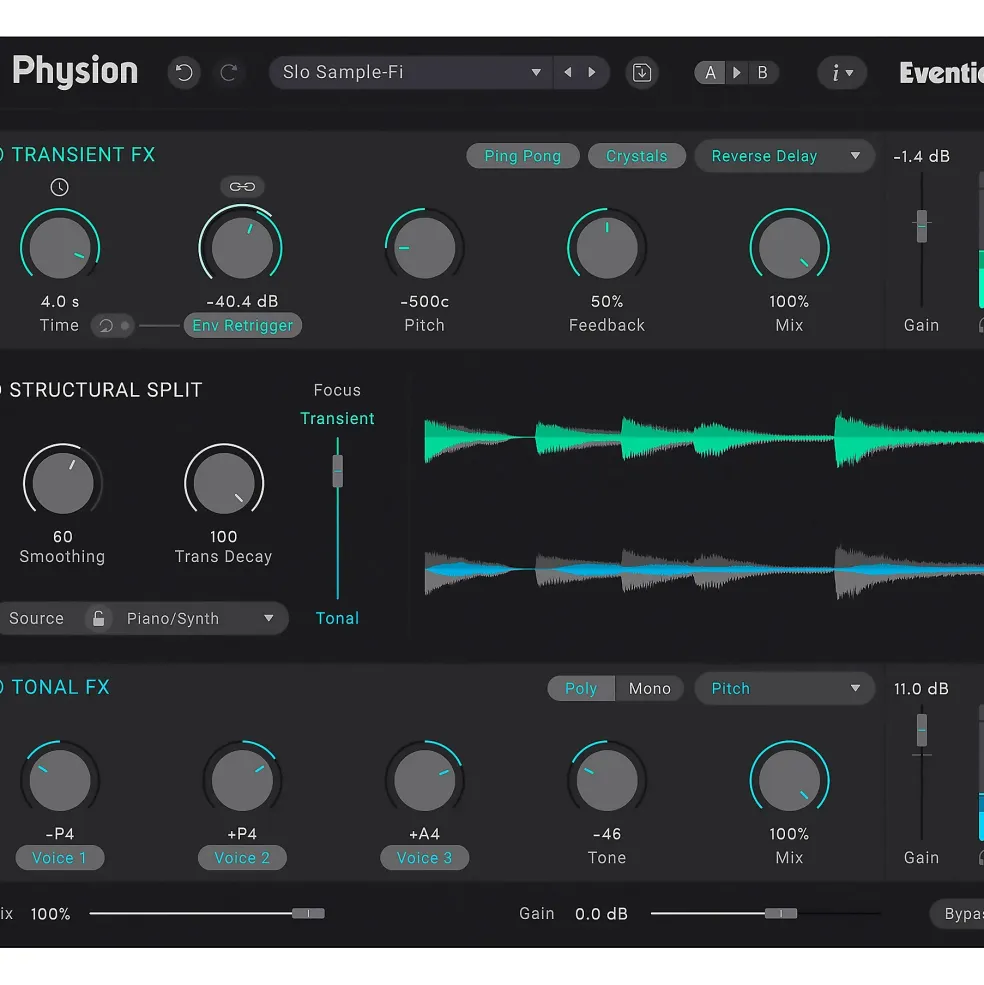Select compare slot B
984x985 pixels.
coord(762,73)
